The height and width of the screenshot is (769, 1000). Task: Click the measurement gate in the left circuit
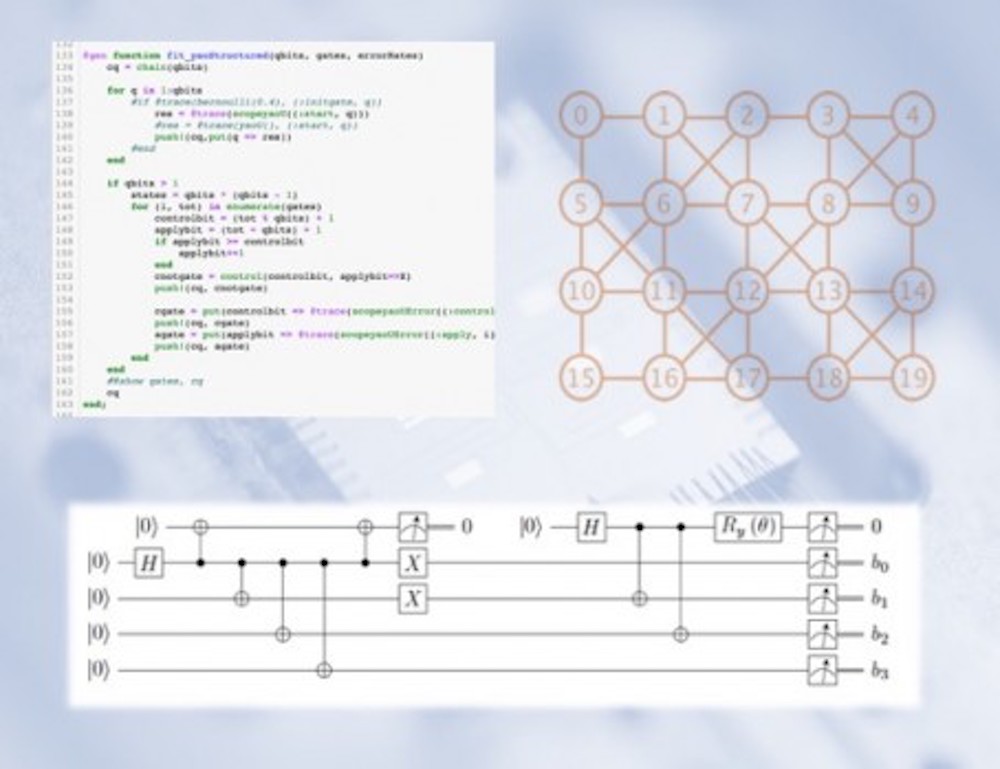click(412, 525)
